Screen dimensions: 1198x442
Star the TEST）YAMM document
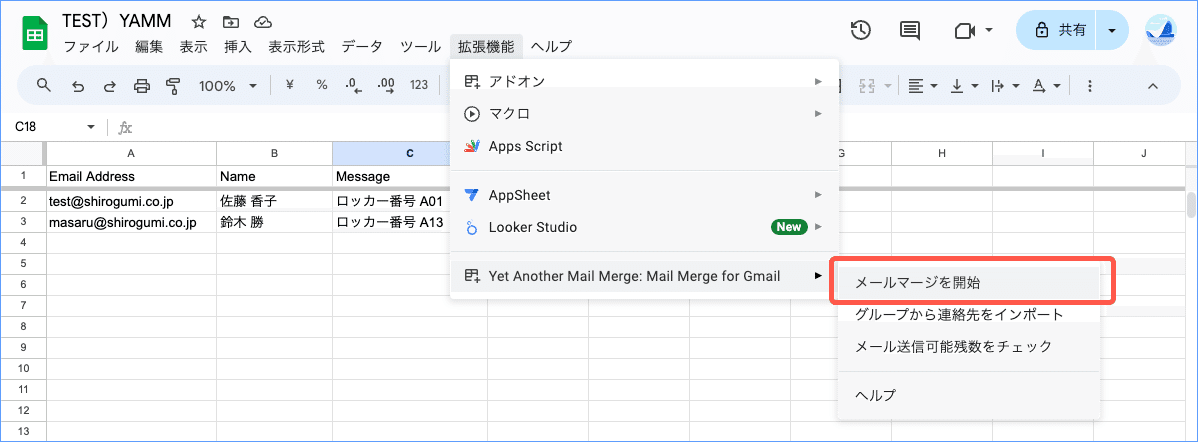click(199, 21)
